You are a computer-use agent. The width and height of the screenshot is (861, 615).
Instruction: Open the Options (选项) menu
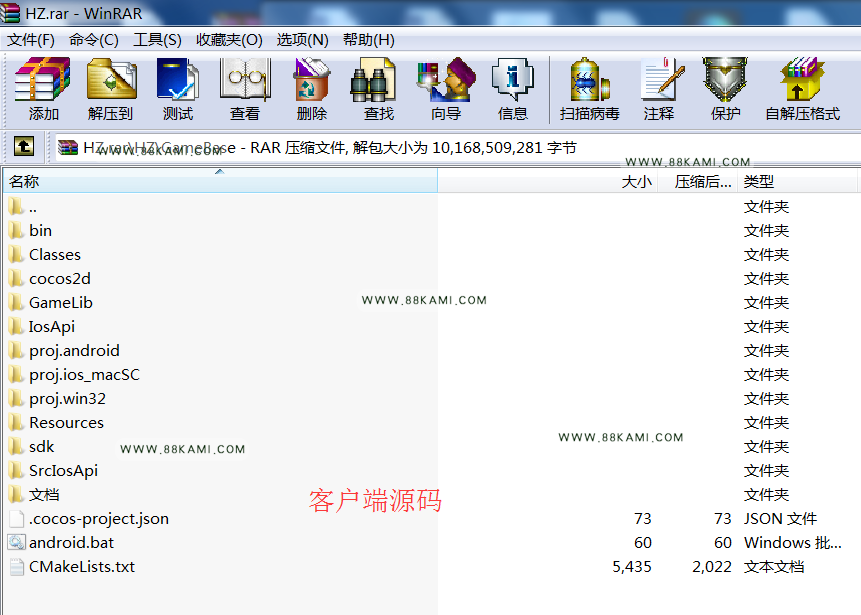303,40
